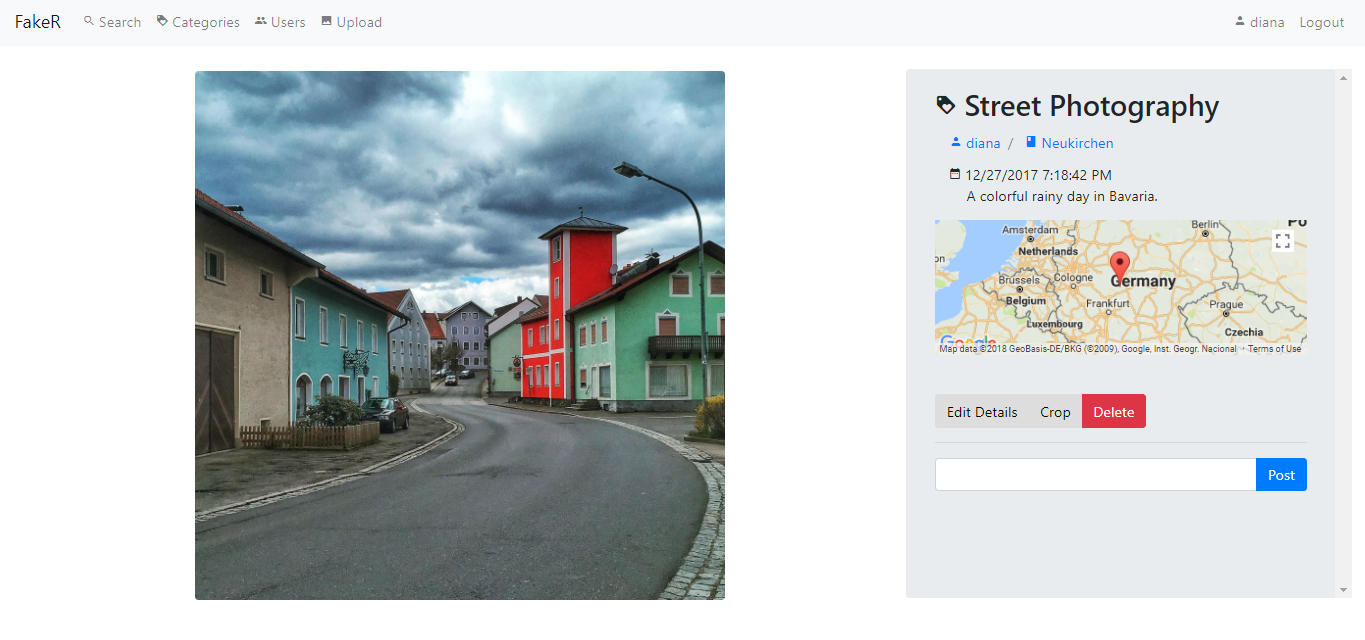Viewport: 1365px width, 640px height.
Task: Open the Search page
Action: 112,22
